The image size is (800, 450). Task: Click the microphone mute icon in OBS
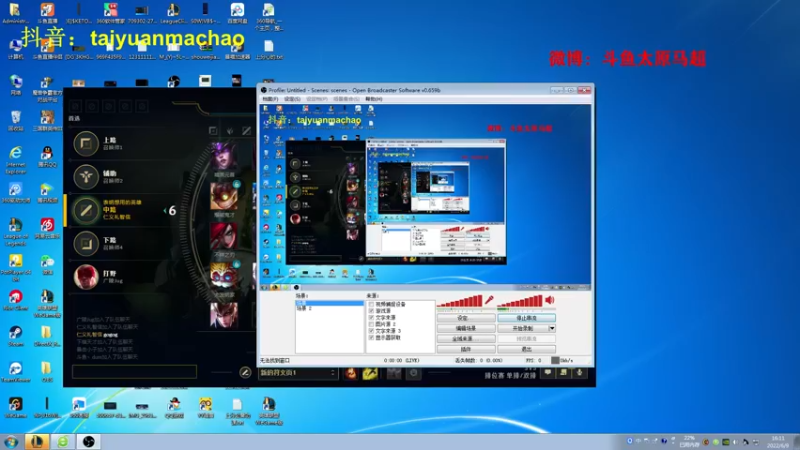(489, 300)
